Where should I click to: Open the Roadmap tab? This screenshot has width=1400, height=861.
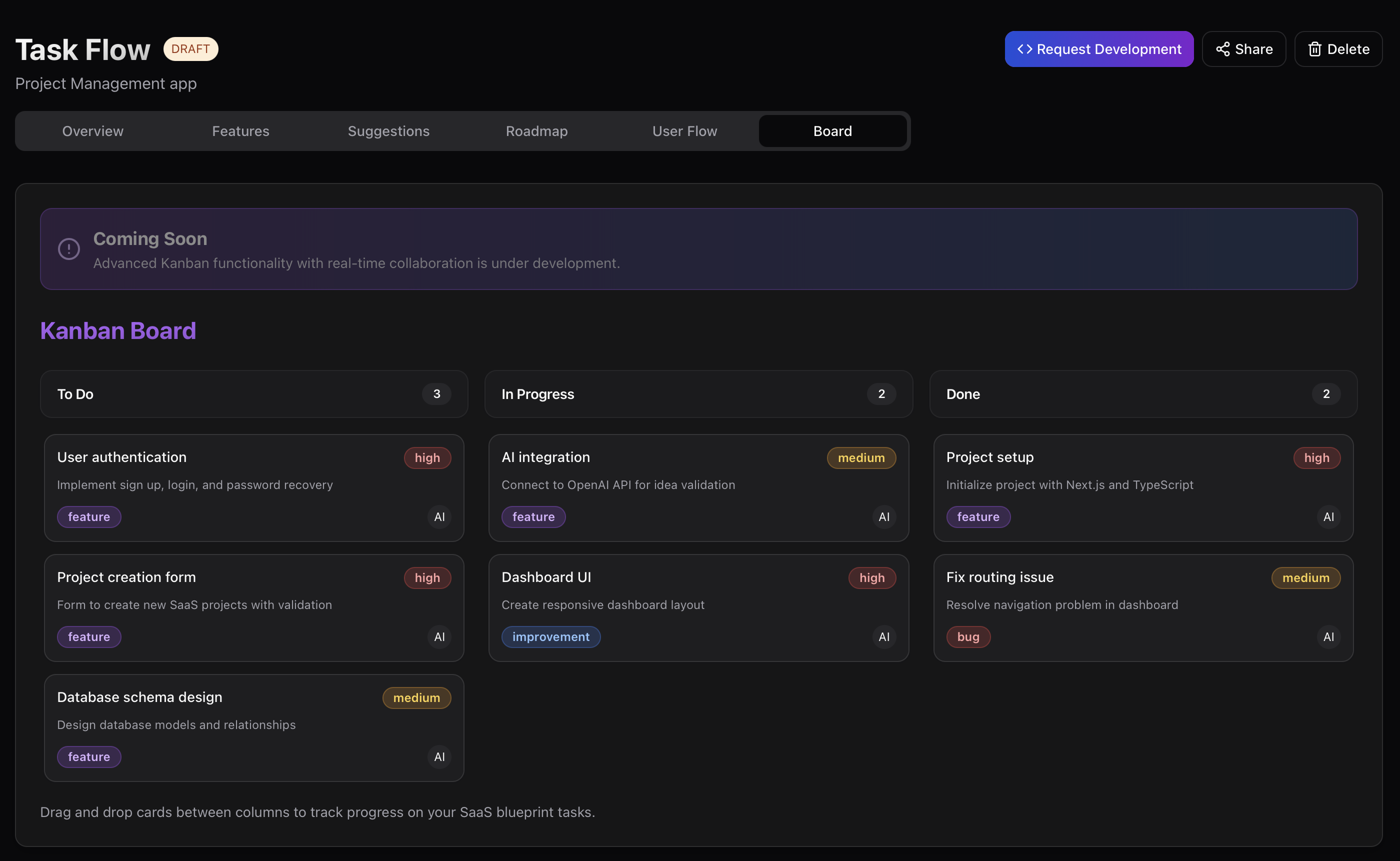coord(536,131)
